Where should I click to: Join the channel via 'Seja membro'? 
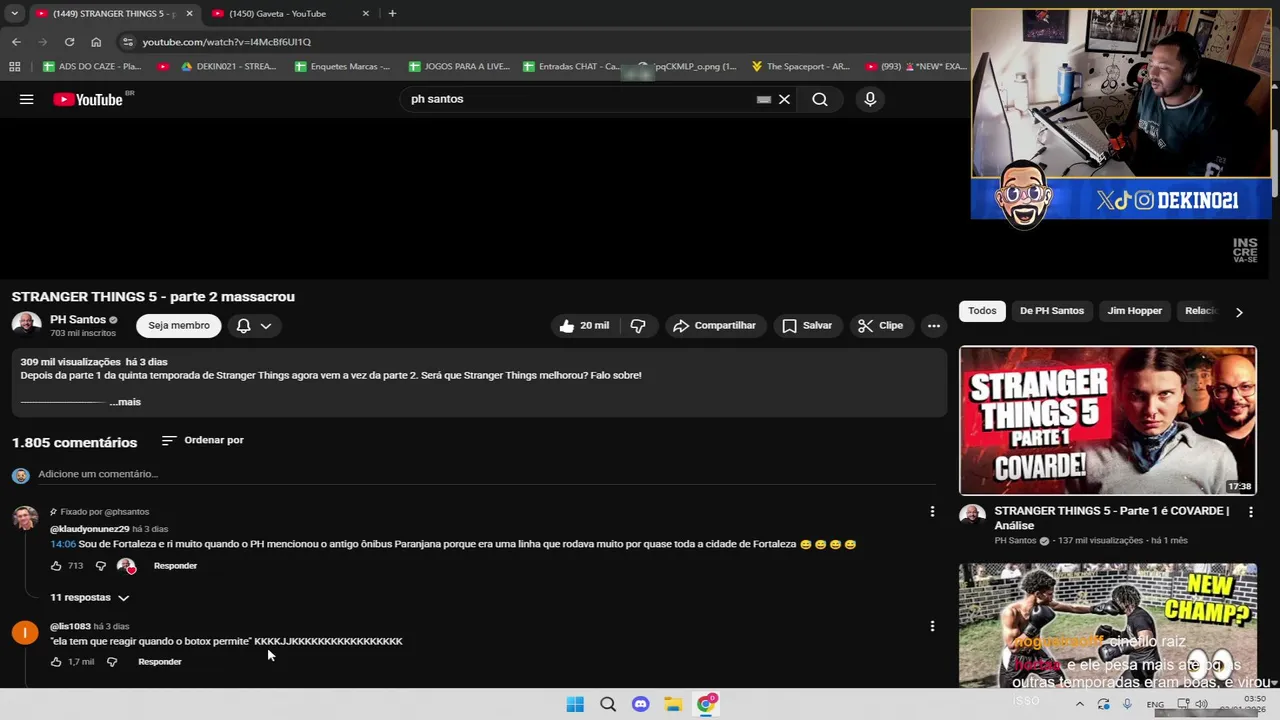pyautogui.click(x=179, y=326)
